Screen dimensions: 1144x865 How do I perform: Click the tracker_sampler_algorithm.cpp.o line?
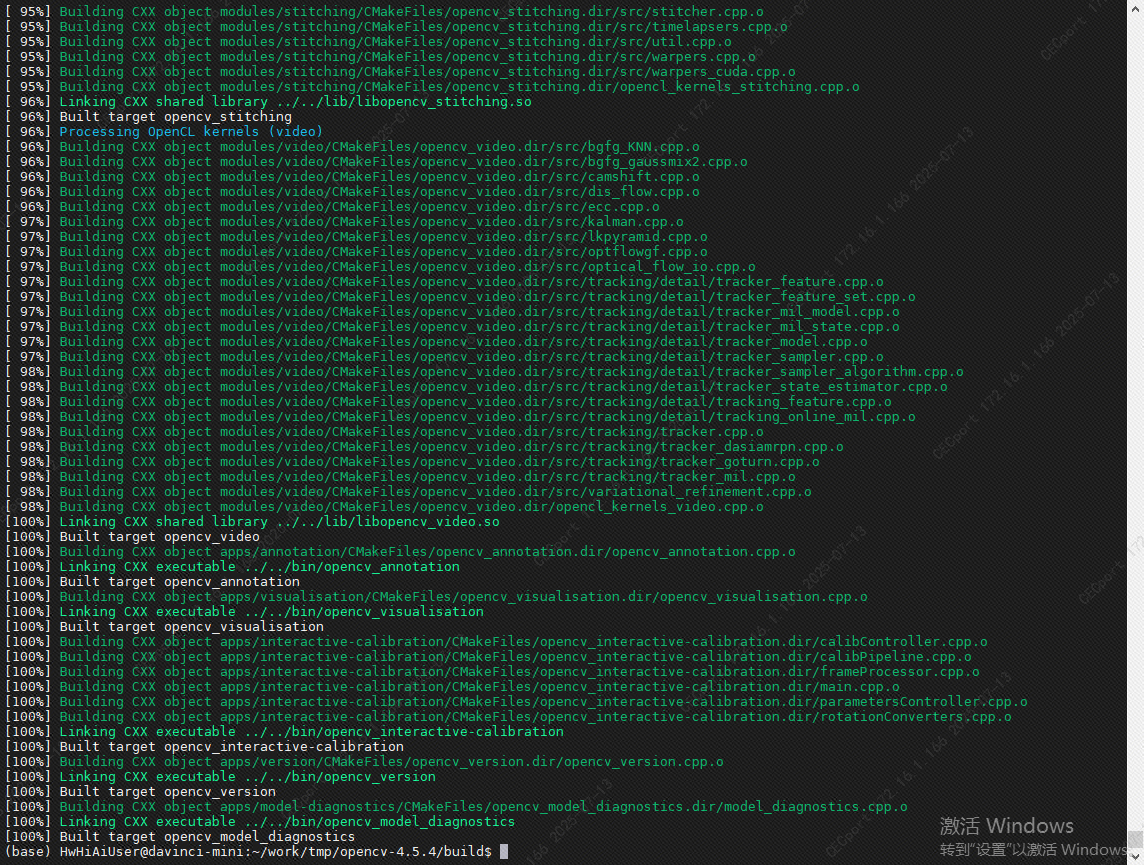click(x=484, y=372)
